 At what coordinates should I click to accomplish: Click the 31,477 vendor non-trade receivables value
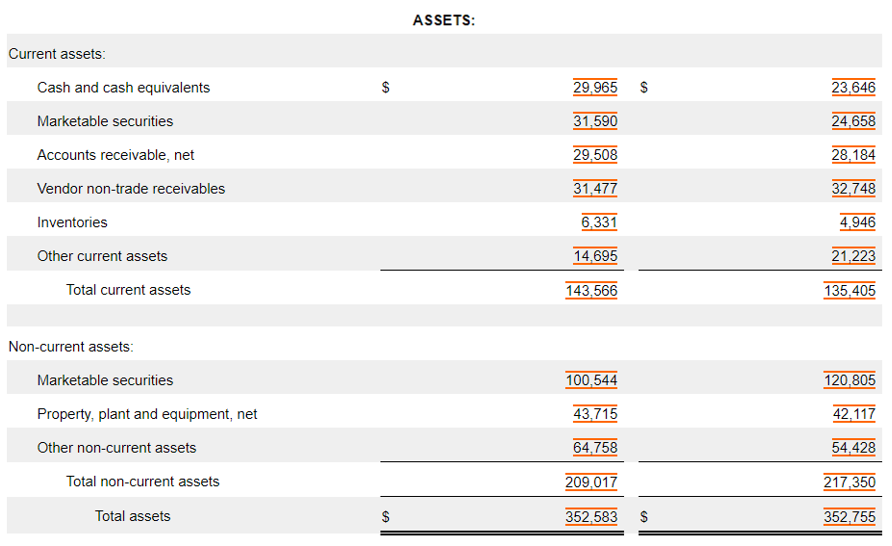595,188
